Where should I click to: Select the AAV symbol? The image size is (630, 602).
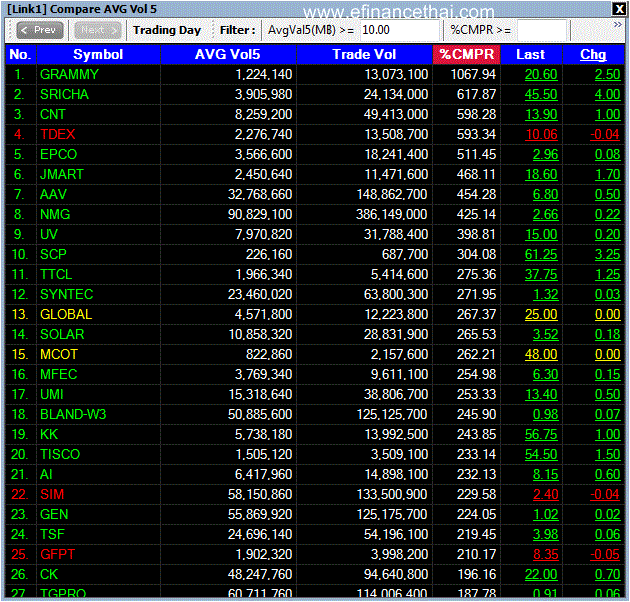click(x=53, y=195)
